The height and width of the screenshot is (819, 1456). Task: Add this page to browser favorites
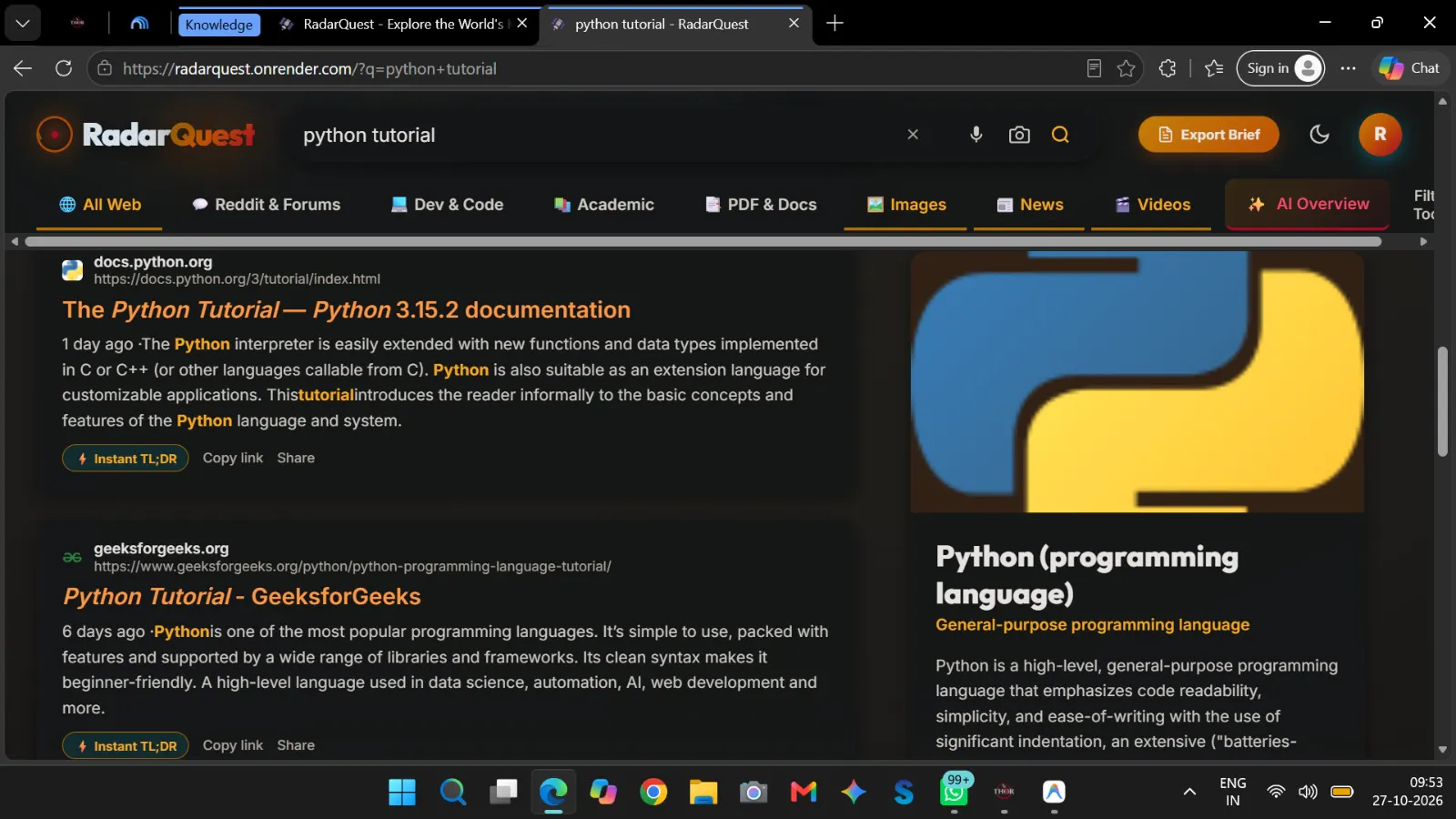click(1126, 68)
